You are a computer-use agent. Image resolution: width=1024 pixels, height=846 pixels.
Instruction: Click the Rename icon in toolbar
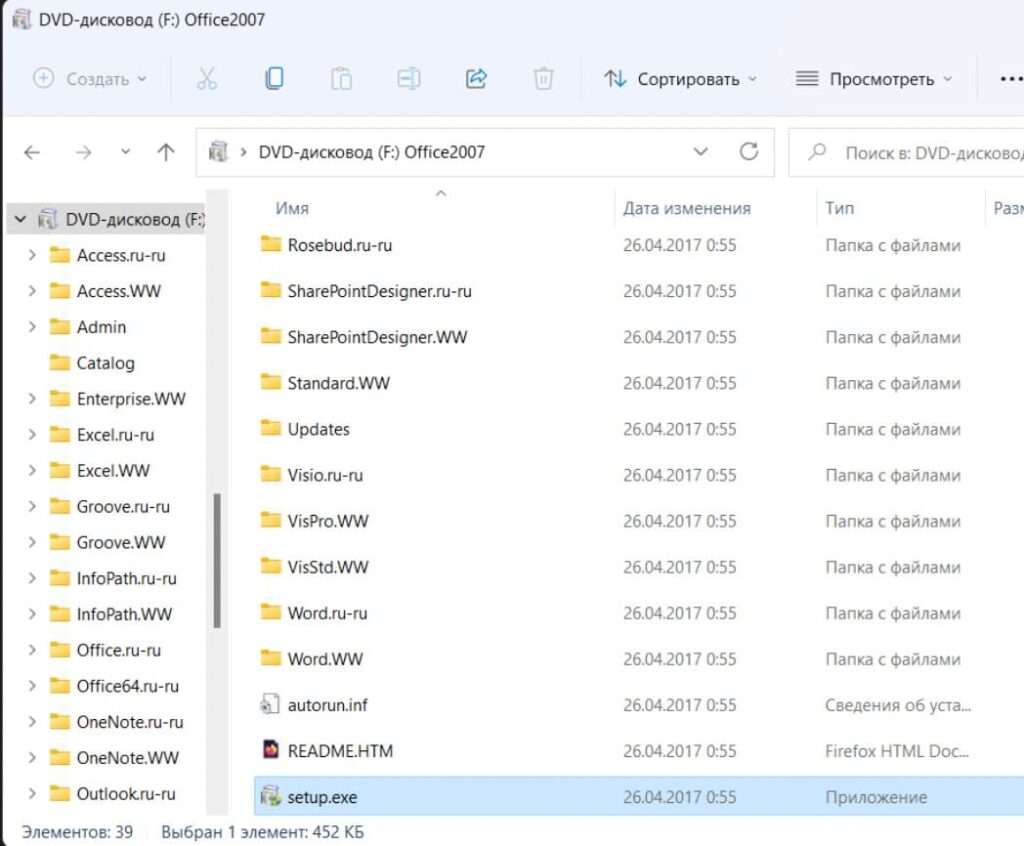(409, 79)
